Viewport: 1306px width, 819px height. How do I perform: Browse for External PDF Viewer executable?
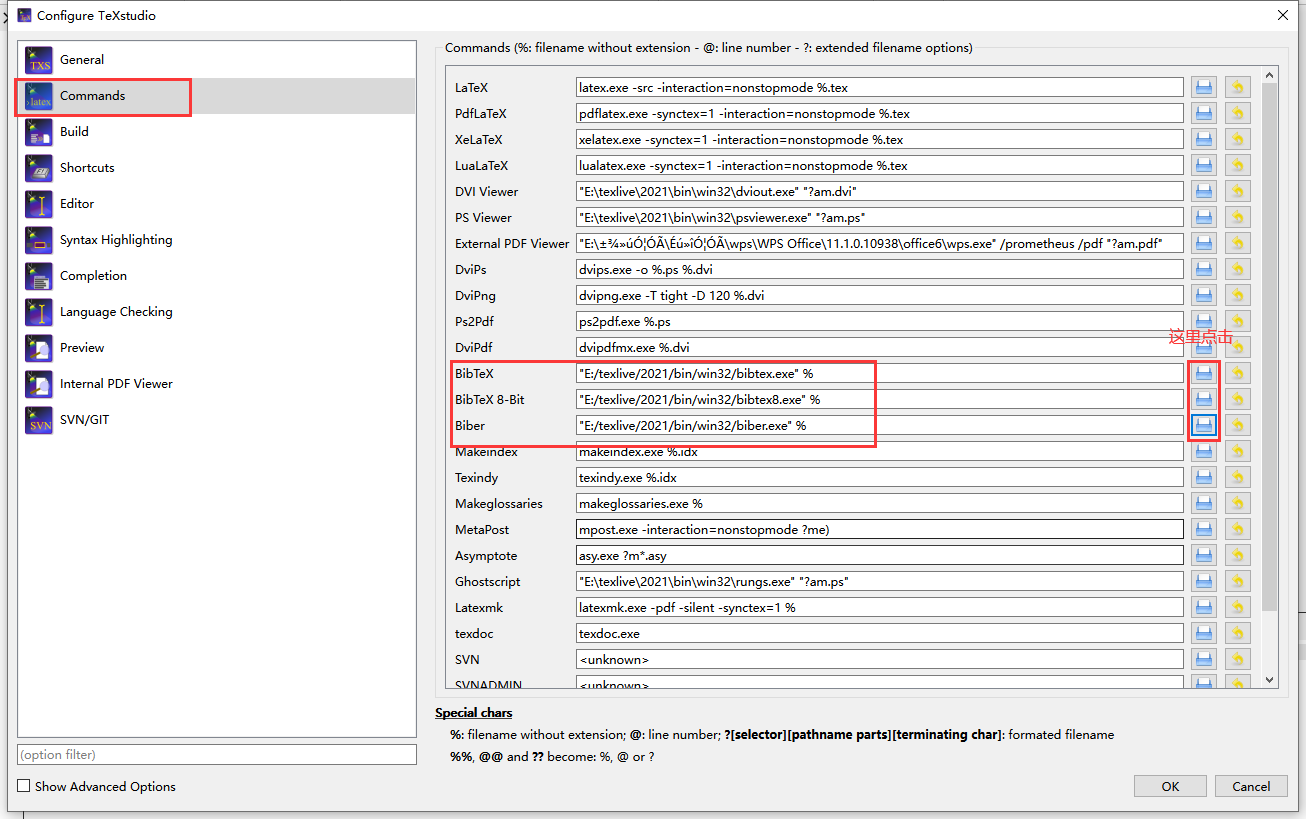(x=1204, y=243)
